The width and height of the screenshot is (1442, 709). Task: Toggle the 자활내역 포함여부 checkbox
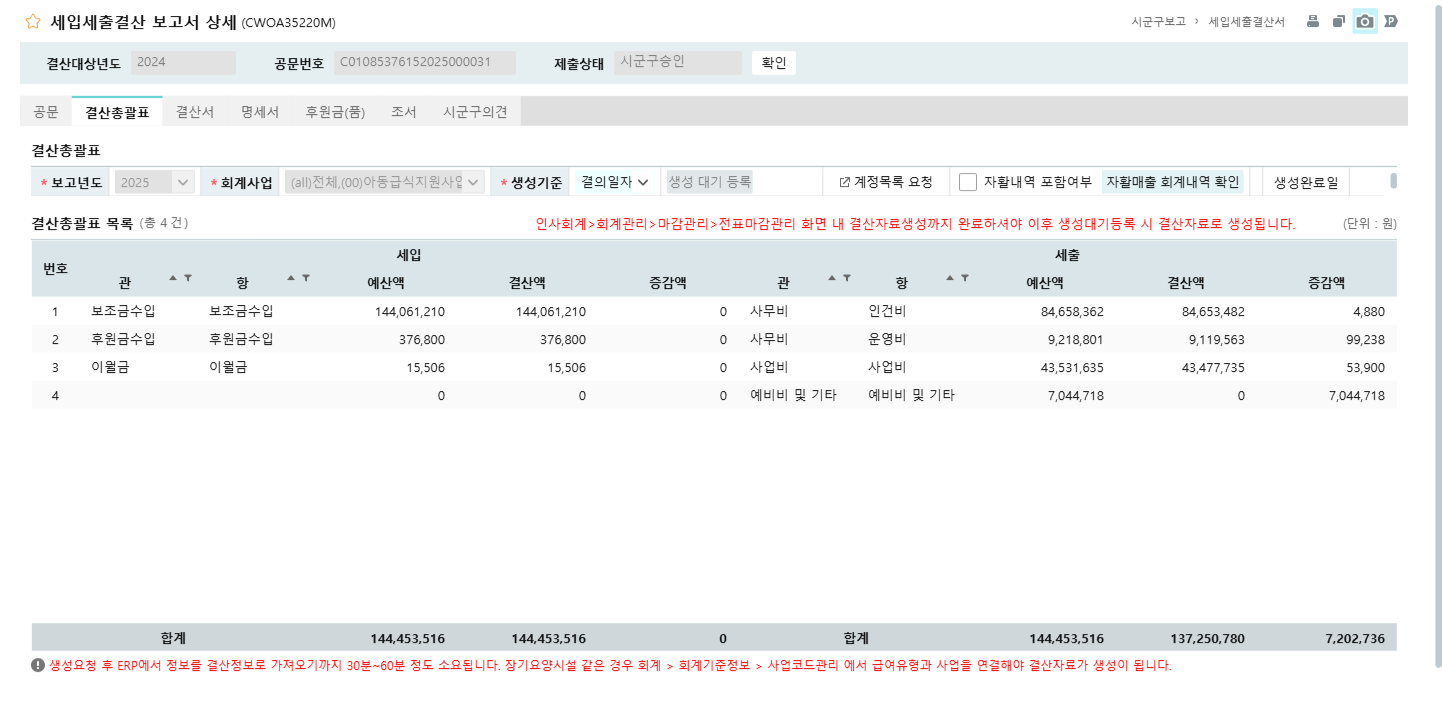click(968, 182)
